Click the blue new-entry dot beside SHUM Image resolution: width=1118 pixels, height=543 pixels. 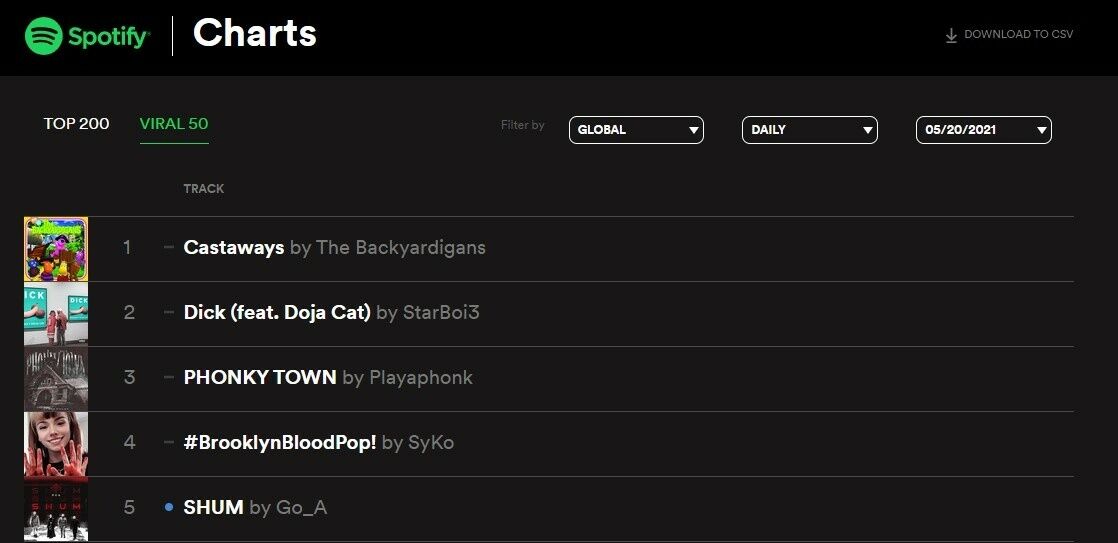[x=169, y=507]
